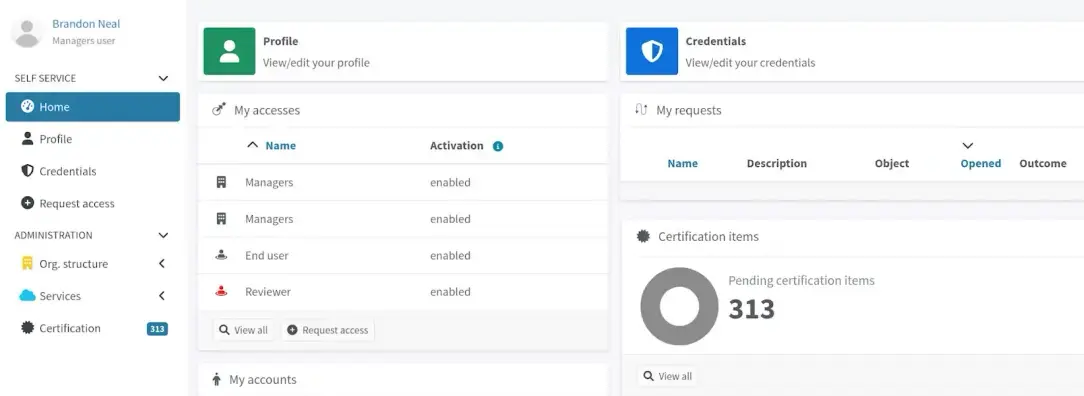The image size is (1084, 396).
Task: Click the second Managers building icon
Action: point(221,218)
